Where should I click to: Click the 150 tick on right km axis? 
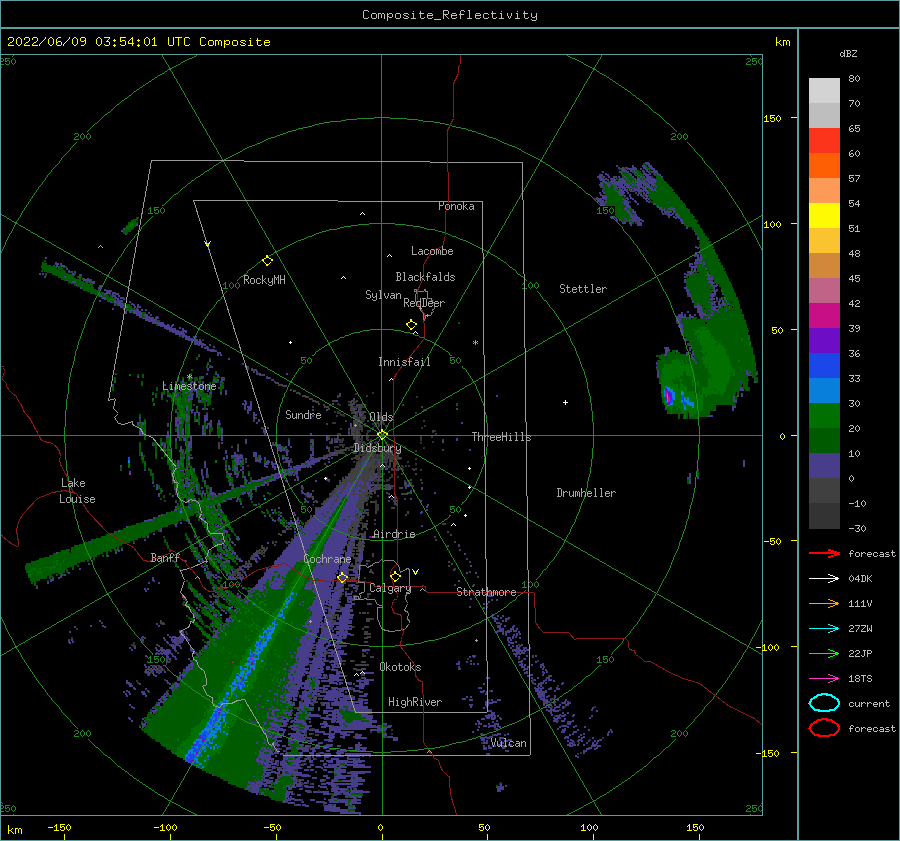(772, 118)
